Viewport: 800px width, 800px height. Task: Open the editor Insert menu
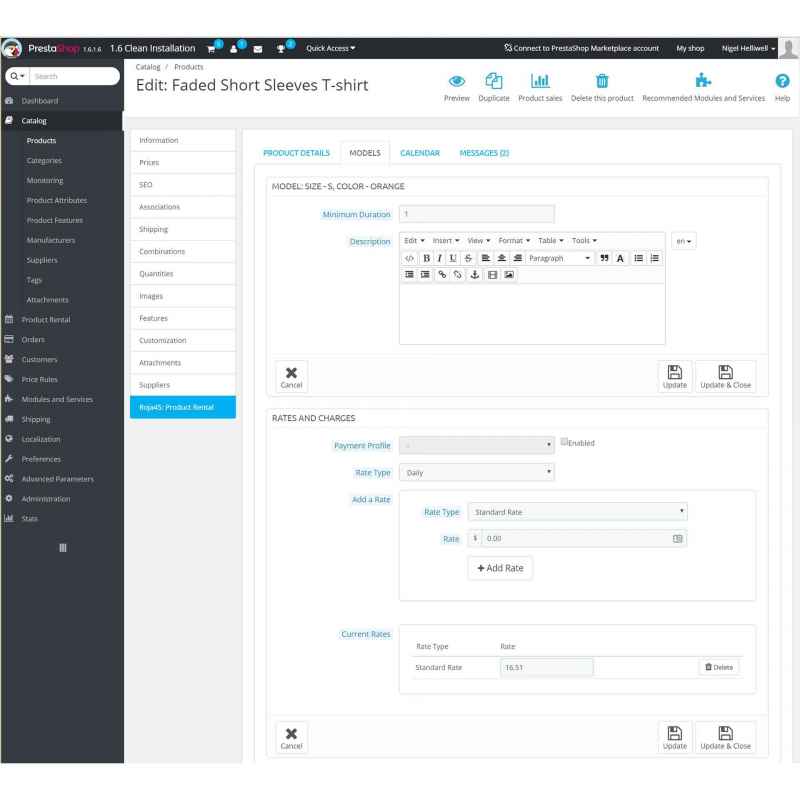446,240
